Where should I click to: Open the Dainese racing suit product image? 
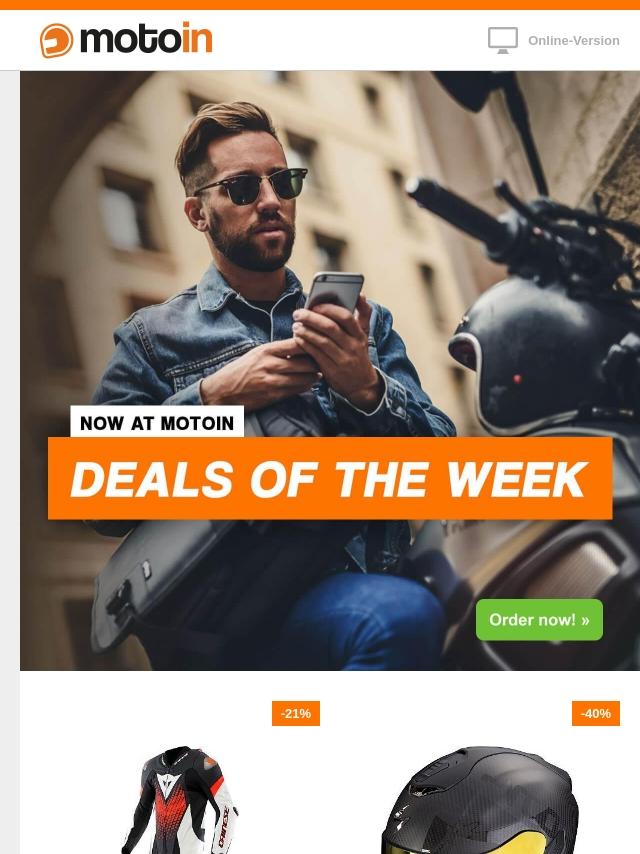pos(179,800)
